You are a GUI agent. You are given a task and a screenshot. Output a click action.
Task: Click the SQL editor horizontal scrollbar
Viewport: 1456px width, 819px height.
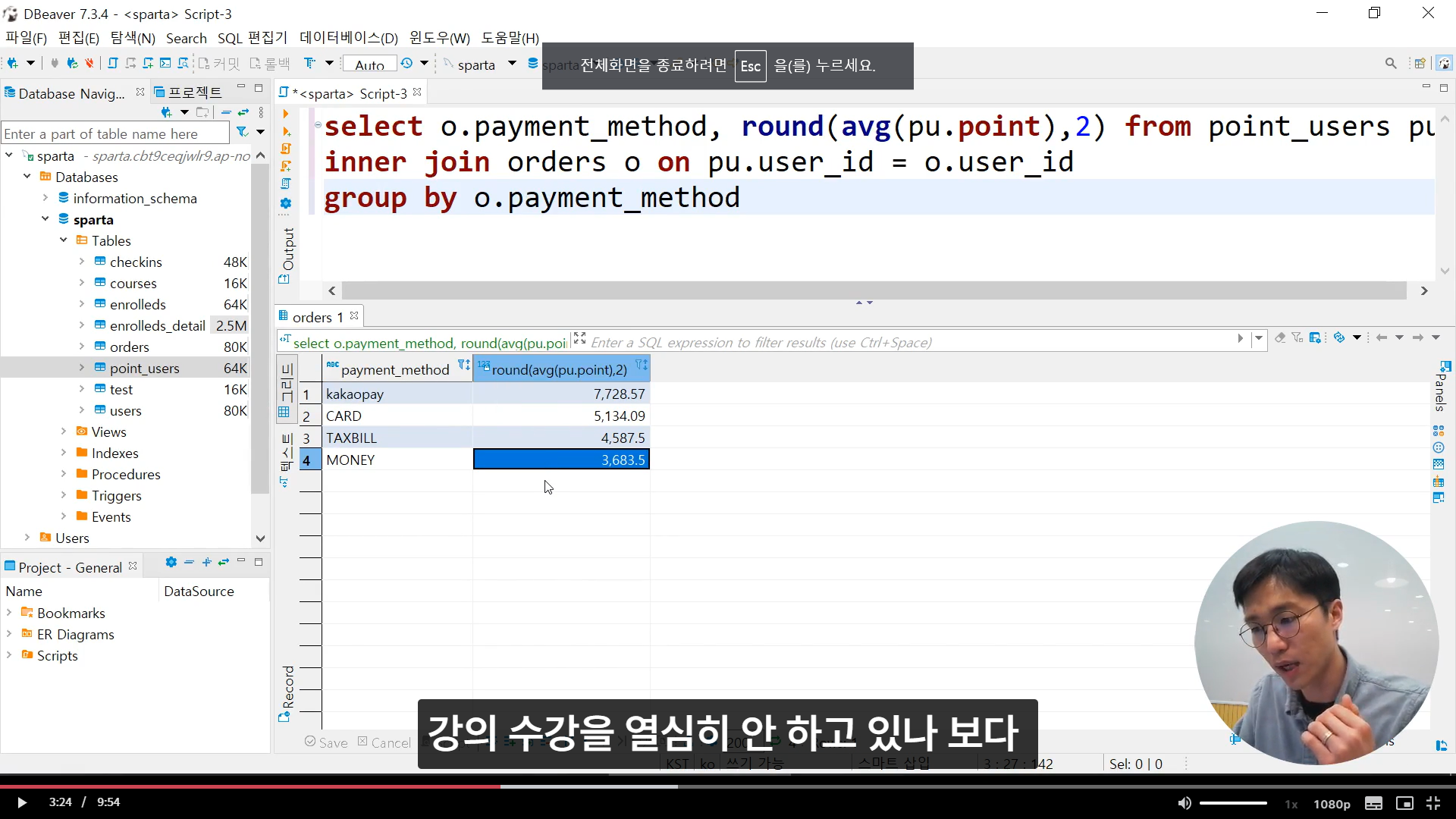click(874, 291)
